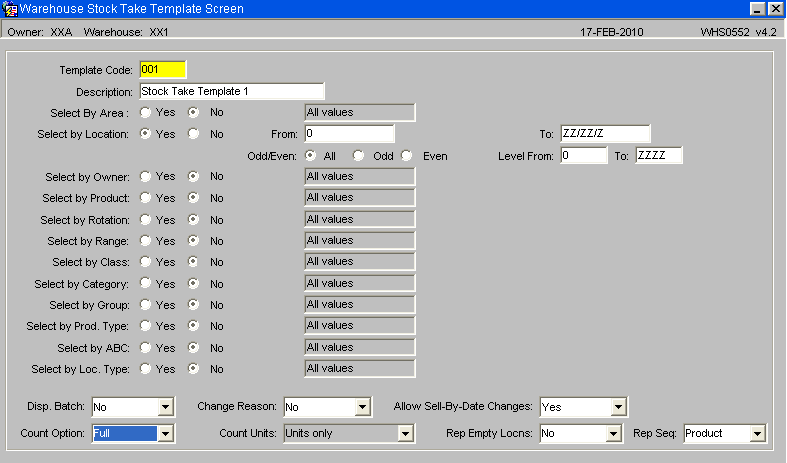
Task: Click the Select by Prod. Type values field
Action: click(360, 326)
